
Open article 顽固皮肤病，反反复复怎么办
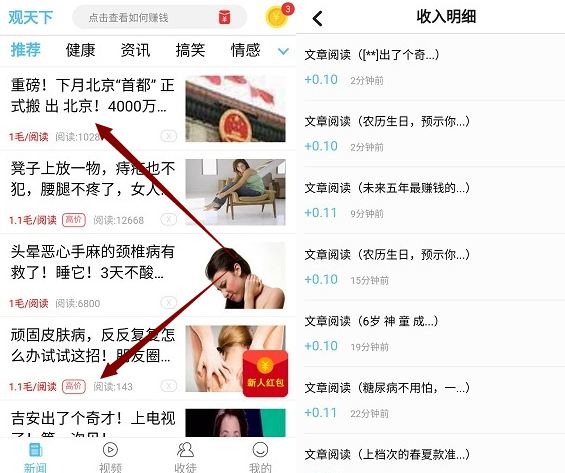tap(93, 345)
